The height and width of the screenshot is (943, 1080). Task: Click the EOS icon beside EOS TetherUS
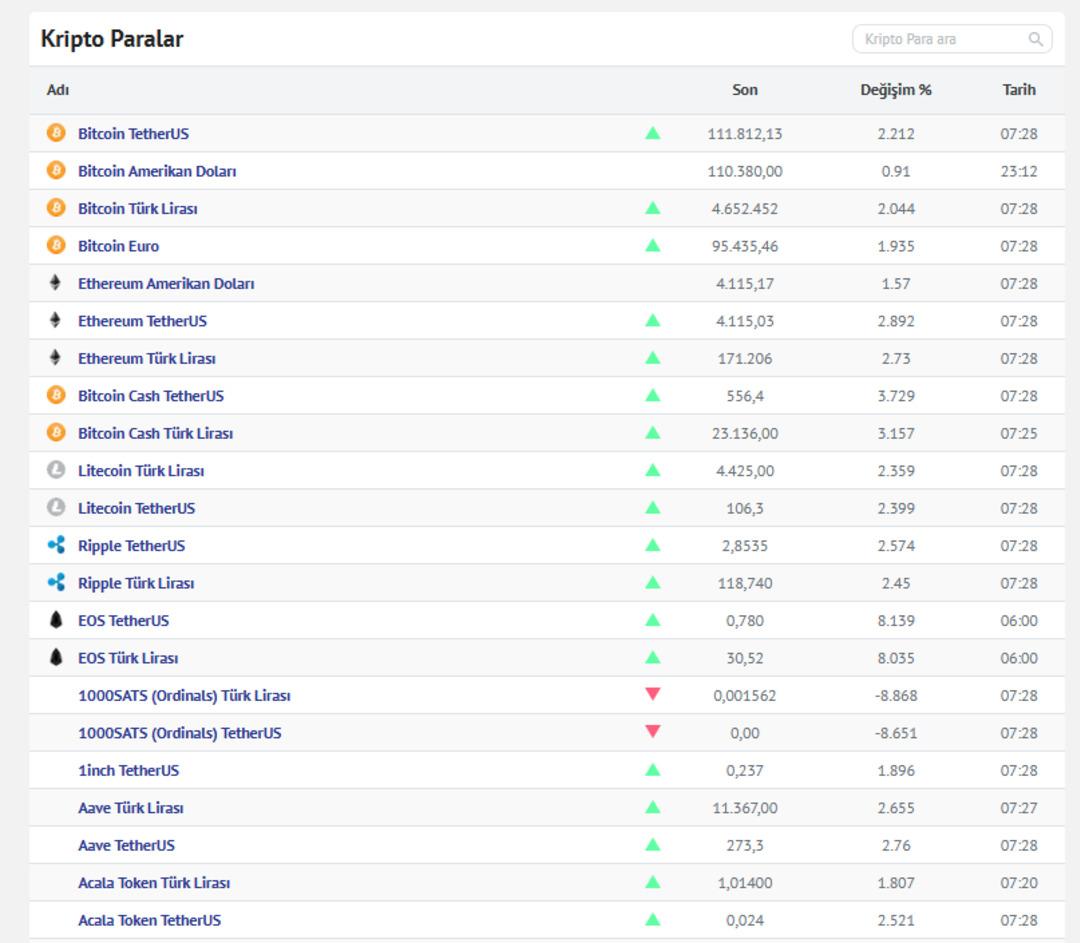[56, 619]
